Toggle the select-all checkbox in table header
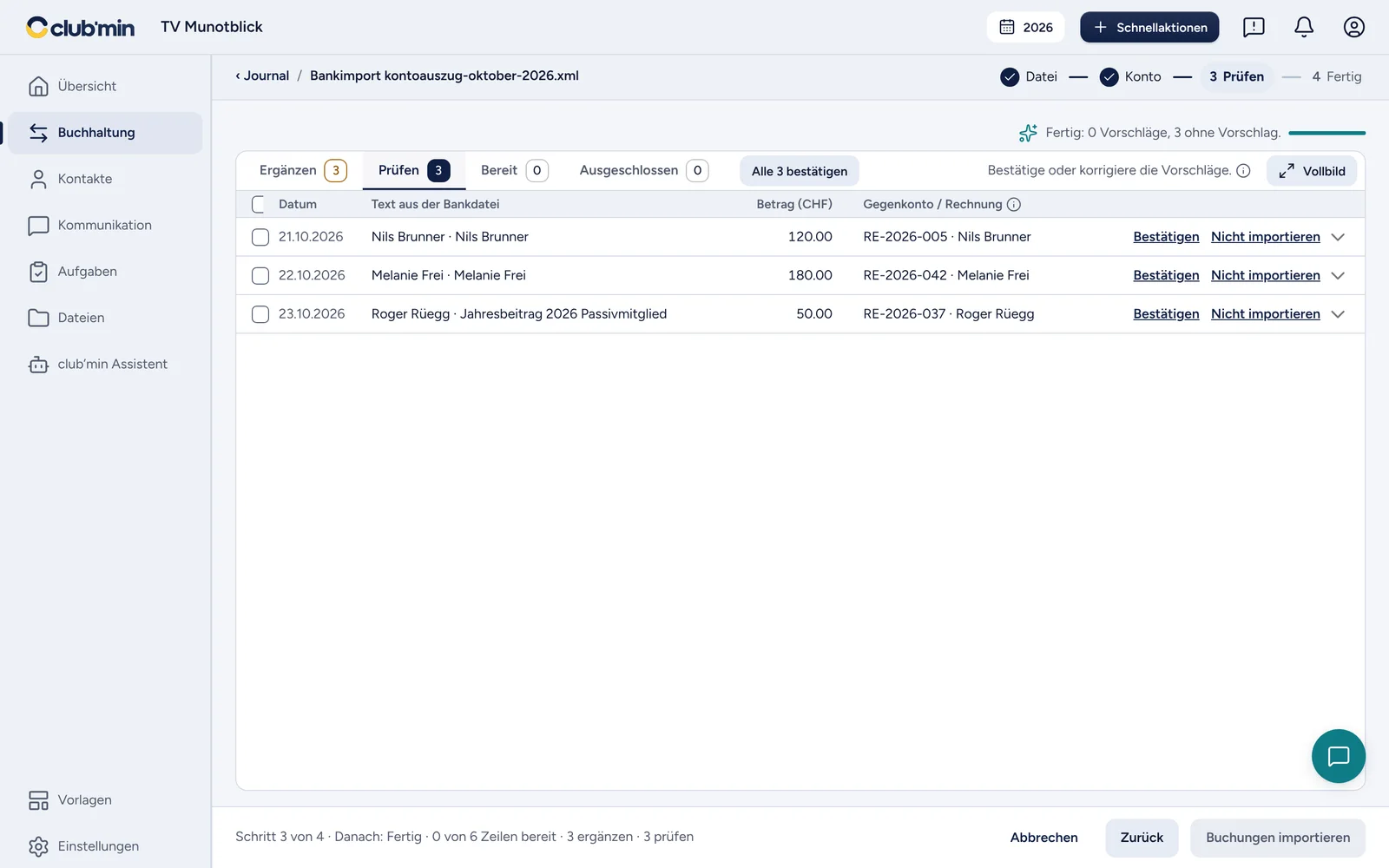The width and height of the screenshot is (1389, 868). [259, 205]
